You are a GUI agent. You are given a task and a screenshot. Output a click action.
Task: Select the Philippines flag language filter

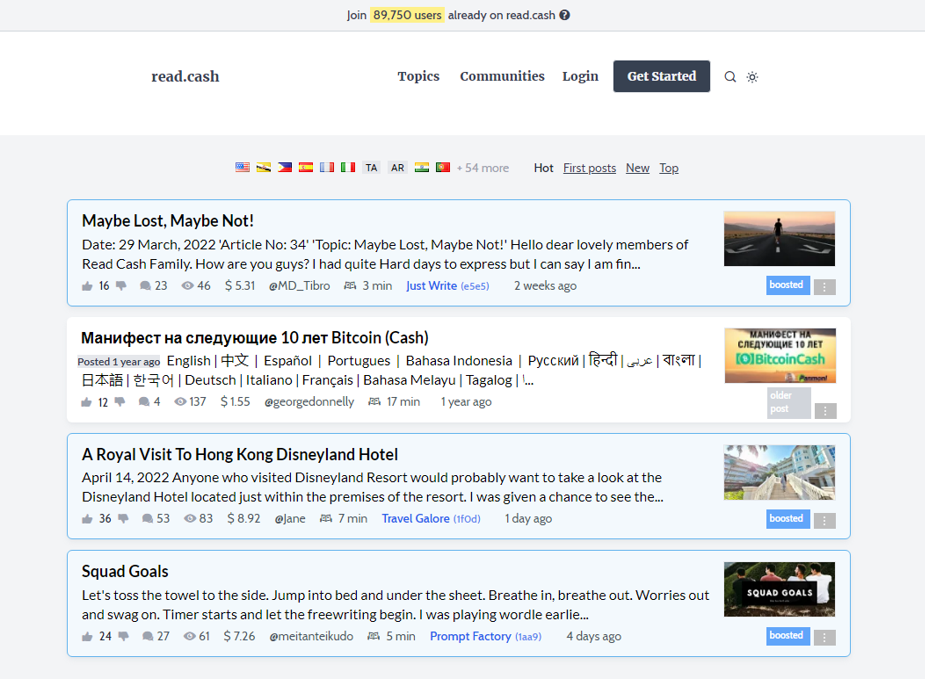coord(285,168)
